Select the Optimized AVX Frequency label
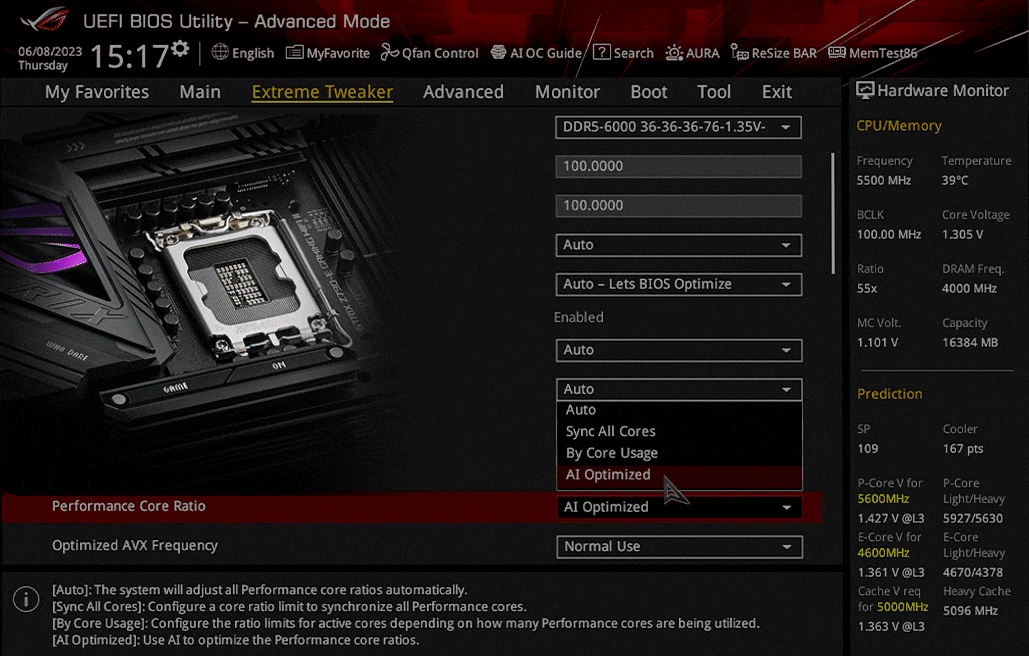1029x656 pixels. pyautogui.click(x=135, y=546)
